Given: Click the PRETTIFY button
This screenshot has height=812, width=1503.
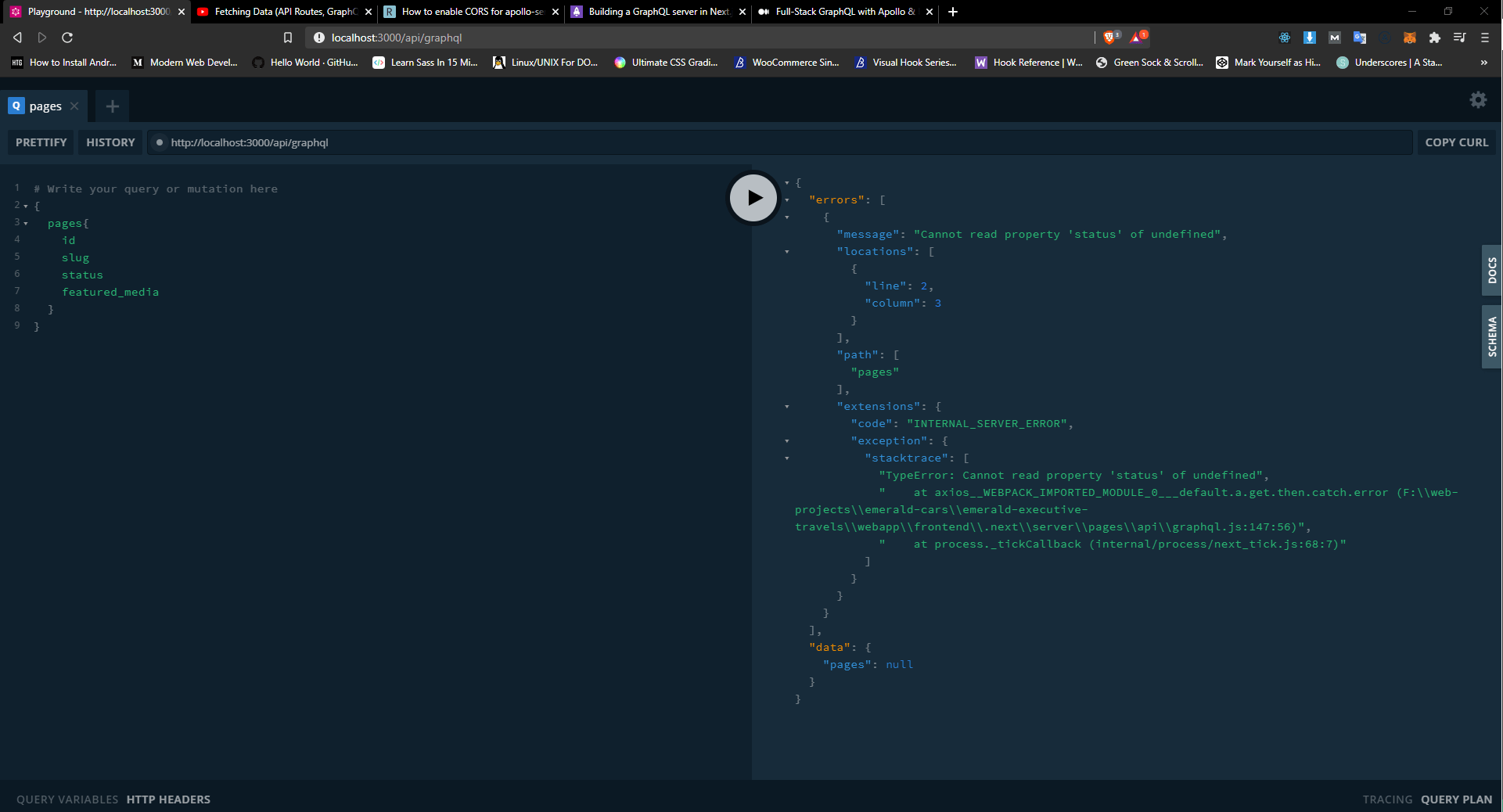Looking at the screenshot, I should pos(41,142).
